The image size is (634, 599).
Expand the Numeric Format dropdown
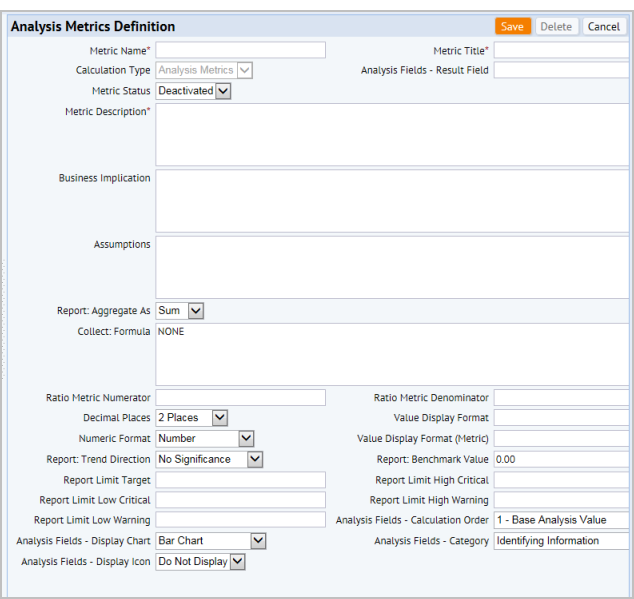point(205,438)
